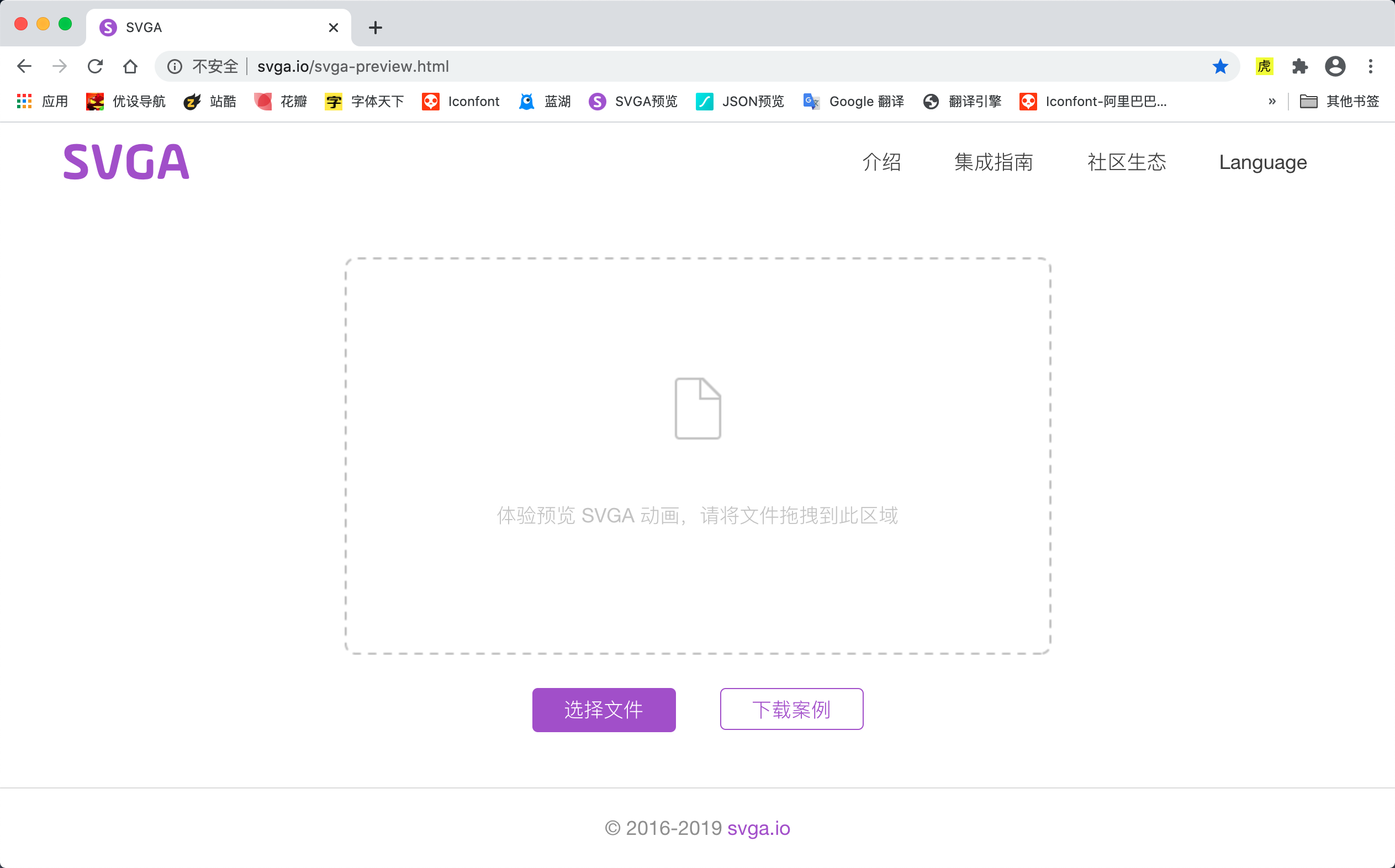Go to 社区生态 menu item
The width and height of the screenshot is (1395, 868).
click(1127, 162)
